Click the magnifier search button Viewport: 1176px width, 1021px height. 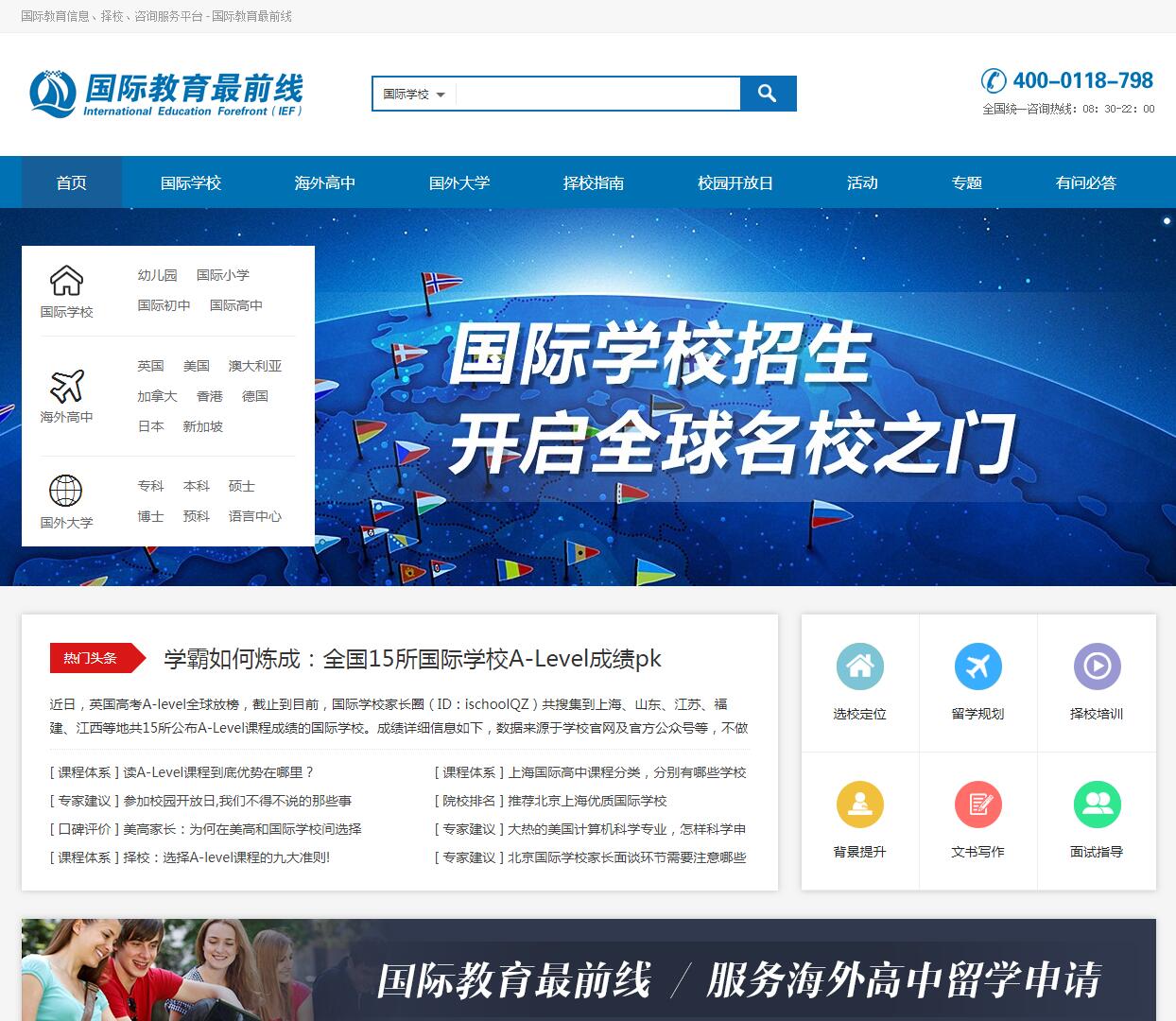point(768,94)
